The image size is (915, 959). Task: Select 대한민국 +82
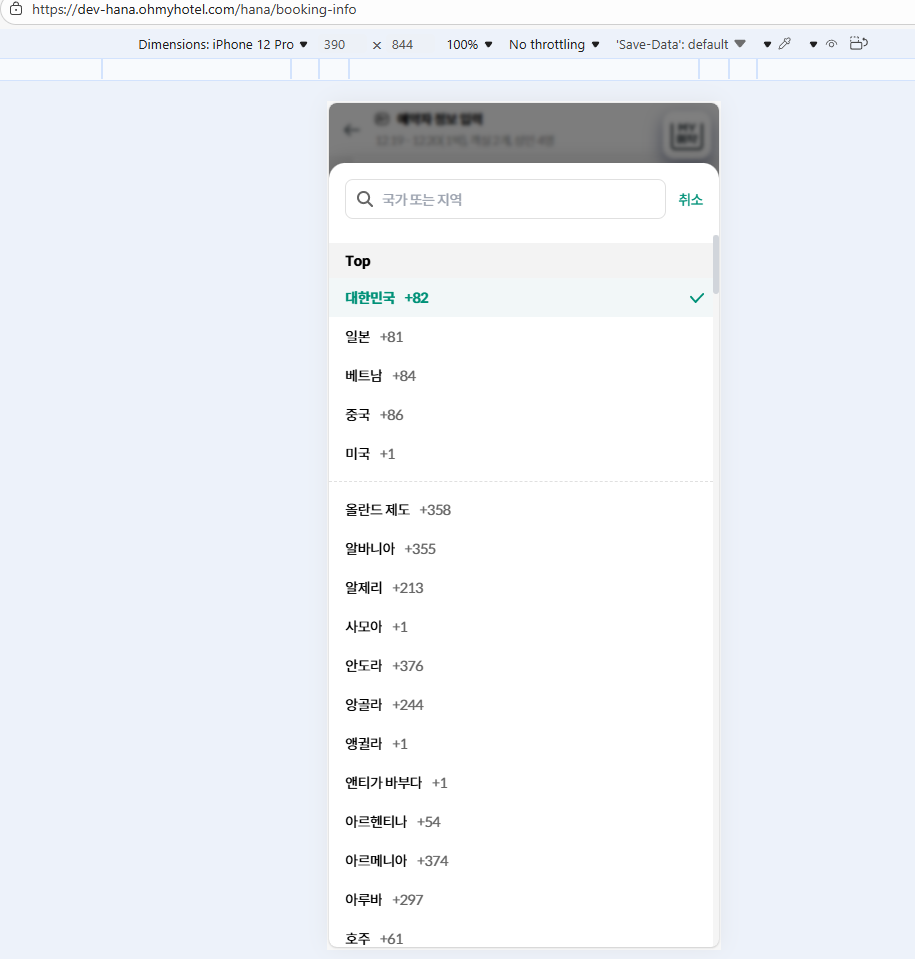click(x=521, y=298)
